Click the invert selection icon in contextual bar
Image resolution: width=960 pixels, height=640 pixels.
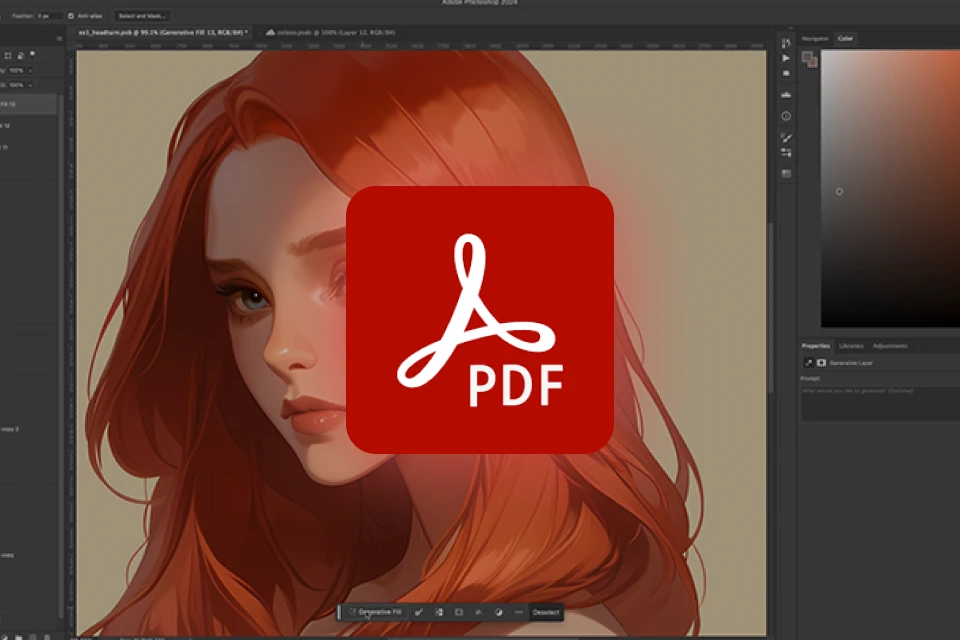439,612
